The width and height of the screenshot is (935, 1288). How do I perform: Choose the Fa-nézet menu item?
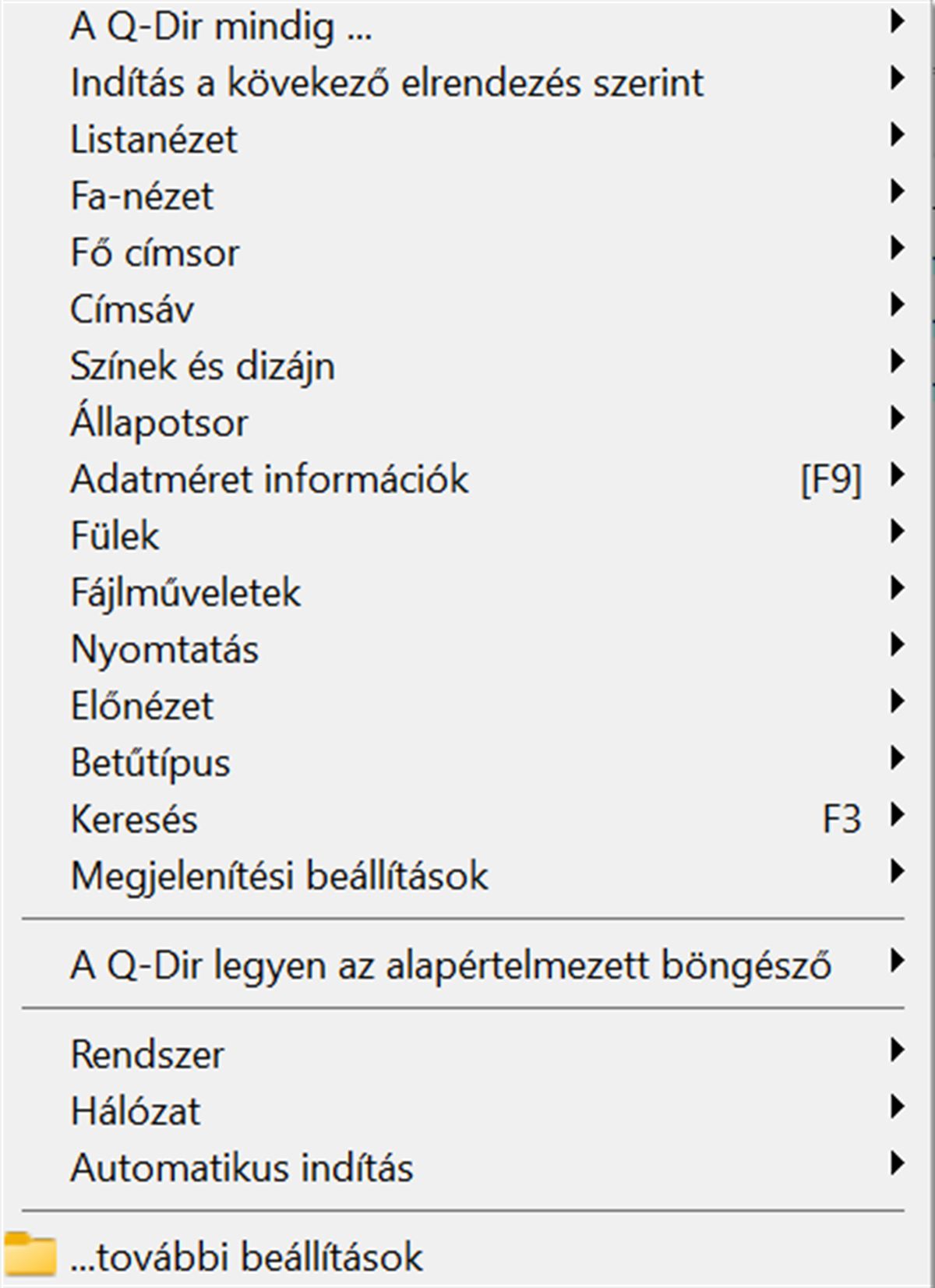(x=142, y=196)
